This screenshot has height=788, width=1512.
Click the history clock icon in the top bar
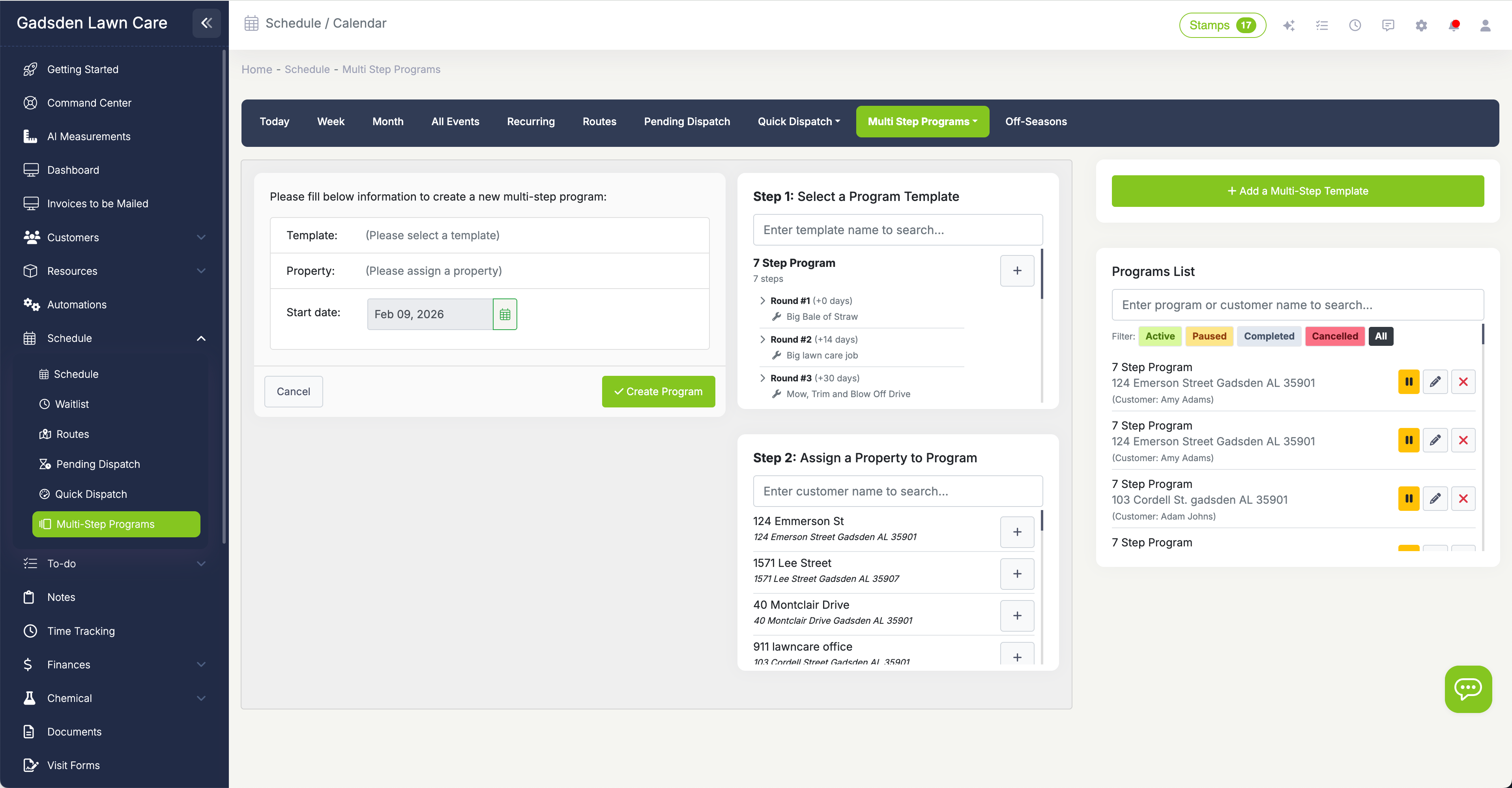point(1355,25)
